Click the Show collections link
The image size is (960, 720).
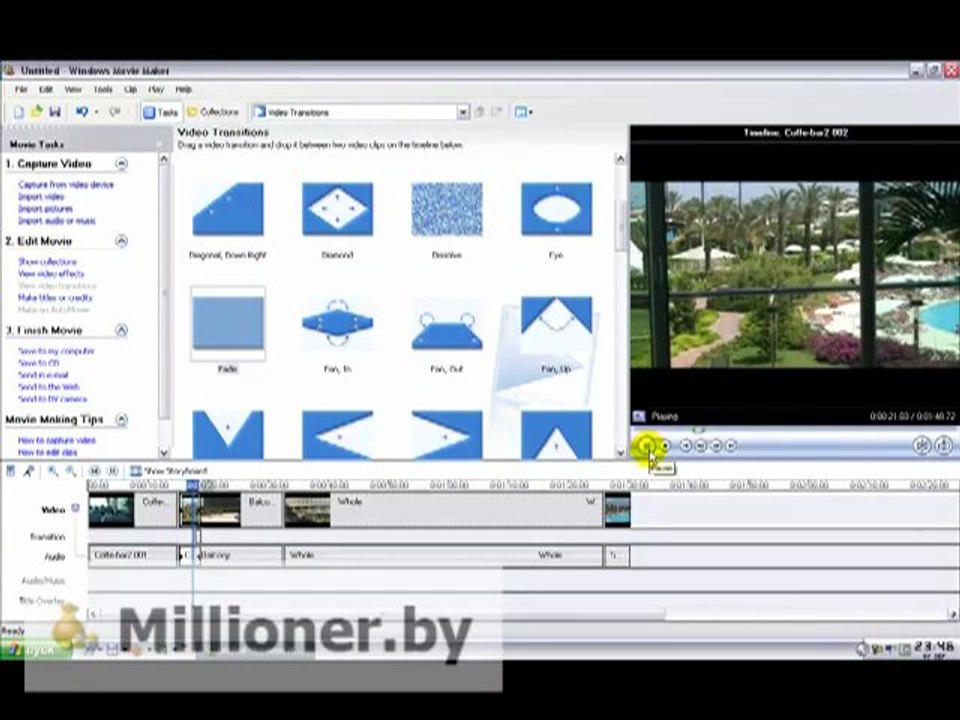tap(47, 261)
